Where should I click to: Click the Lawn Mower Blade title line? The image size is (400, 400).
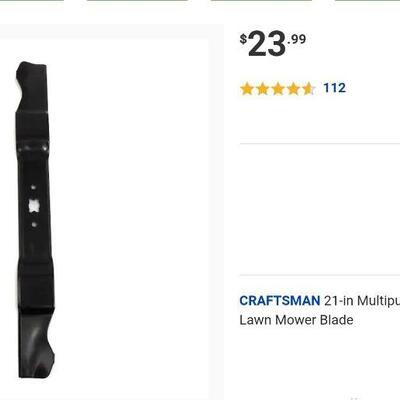(x=296, y=320)
